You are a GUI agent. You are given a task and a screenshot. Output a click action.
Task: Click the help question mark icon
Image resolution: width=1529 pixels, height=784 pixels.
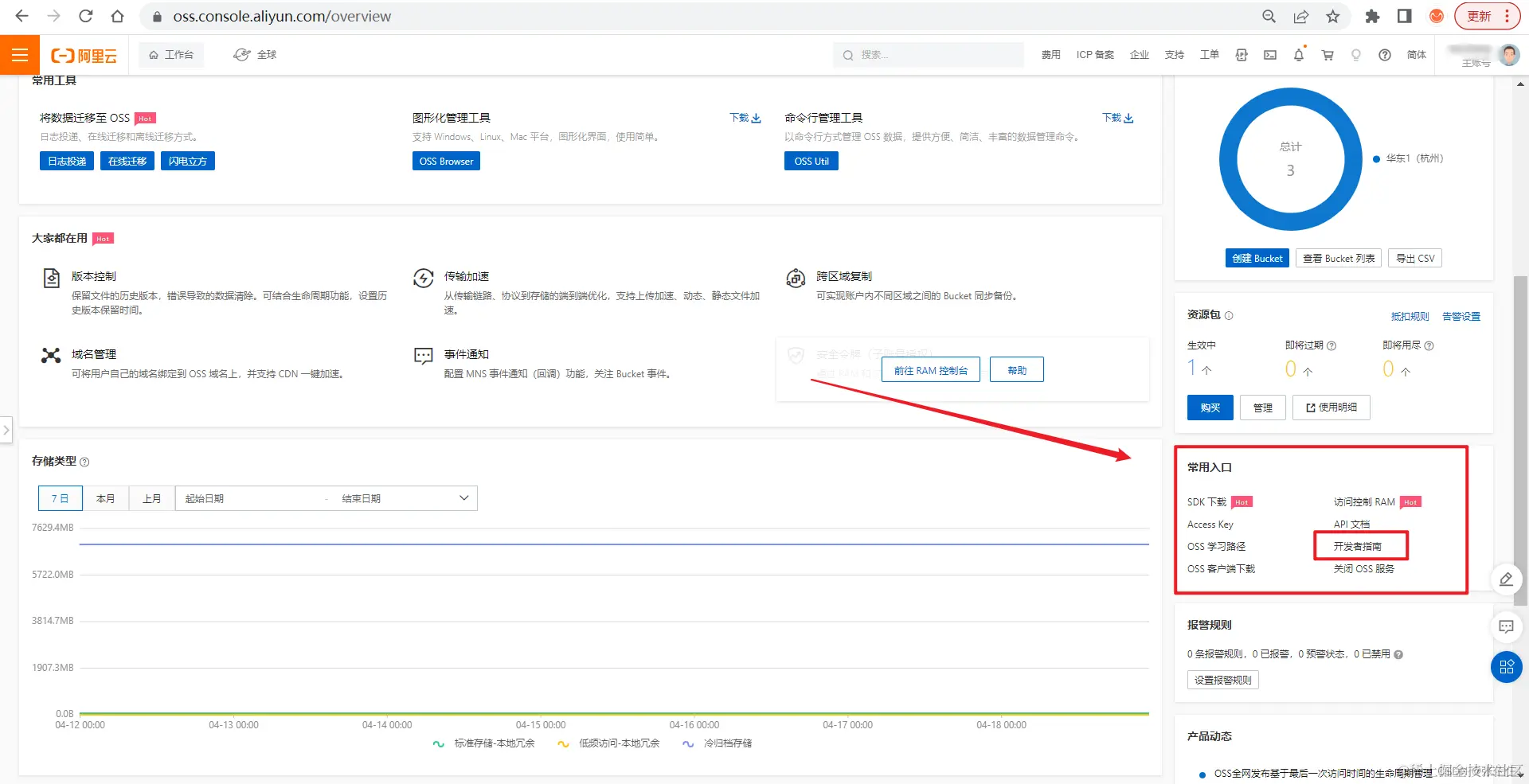pyautogui.click(x=1385, y=55)
